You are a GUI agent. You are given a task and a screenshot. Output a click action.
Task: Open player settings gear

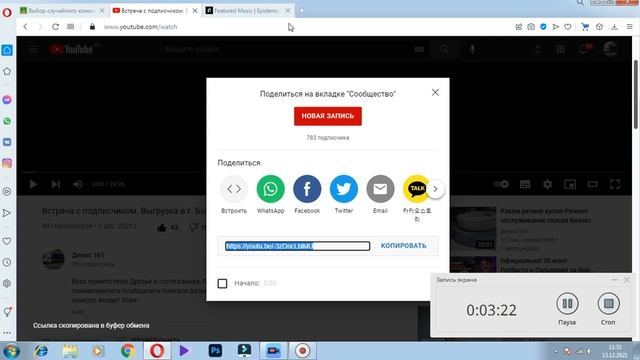[547, 184]
